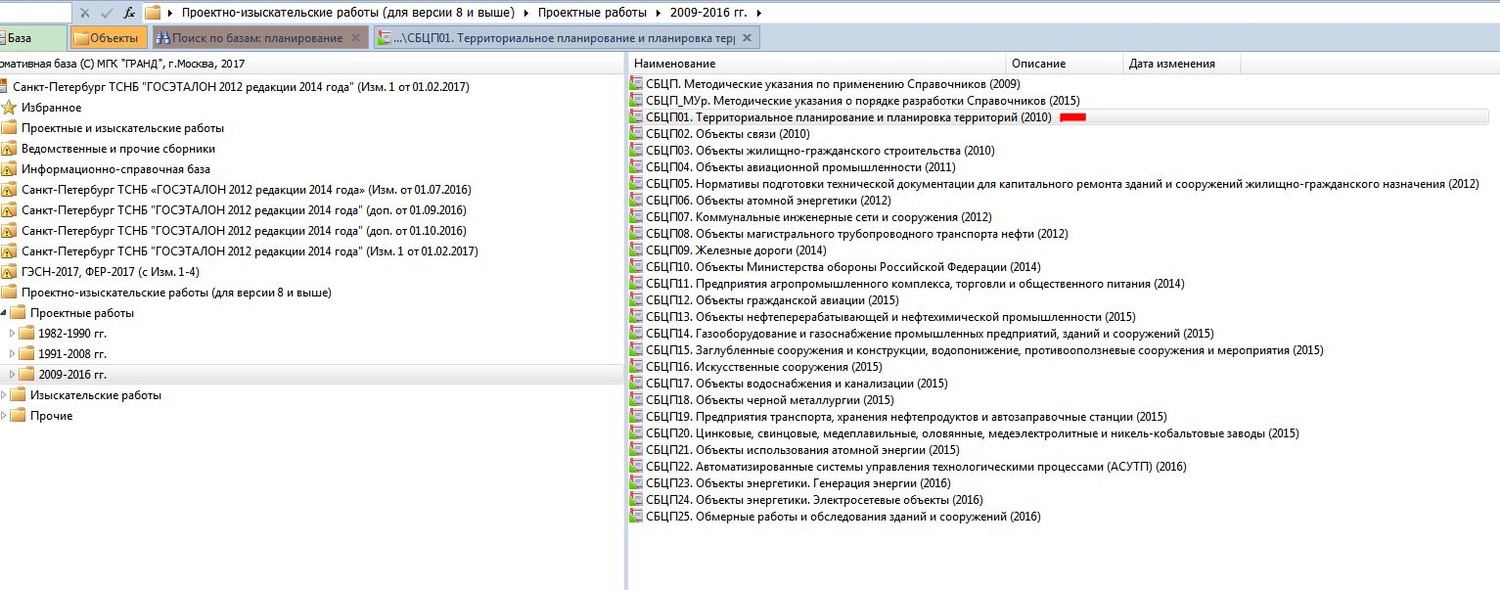Image resolution: width=1500 pixels, height=590 pixels.
Task: Click the folder icon in breadcrumb path
Action: [153, 13]
